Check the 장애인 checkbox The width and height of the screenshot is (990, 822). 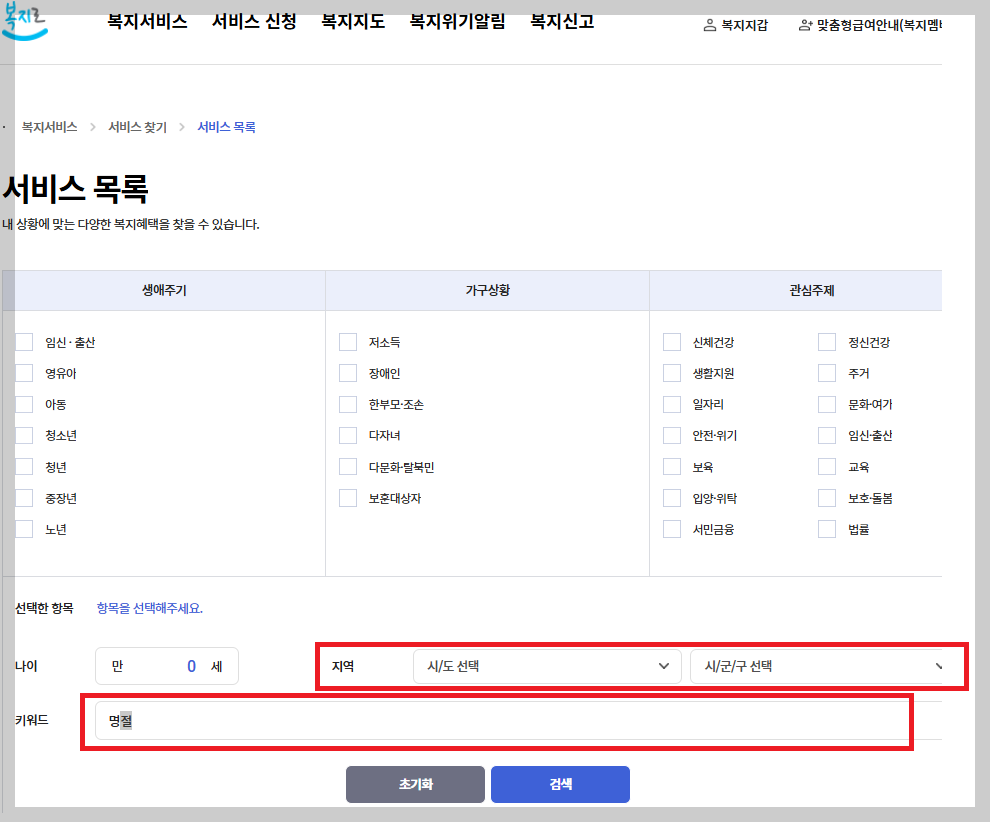tap(348, 372)
